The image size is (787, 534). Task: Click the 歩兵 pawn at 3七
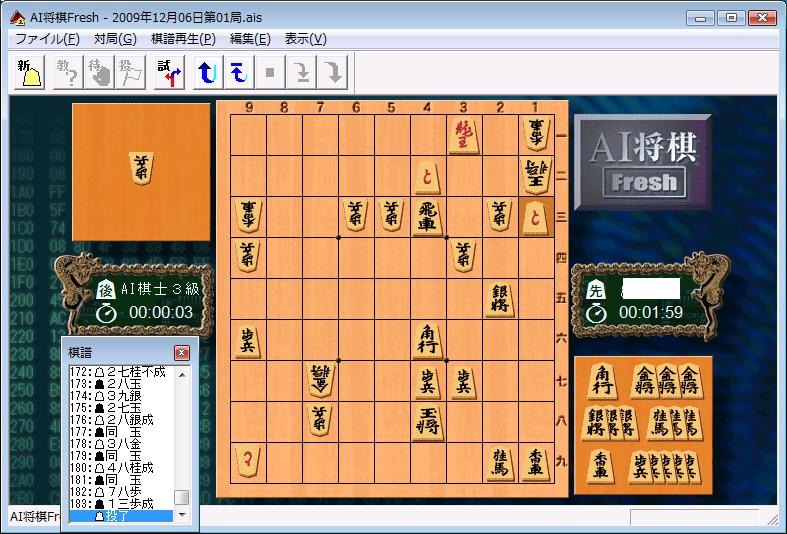point(464,382)
